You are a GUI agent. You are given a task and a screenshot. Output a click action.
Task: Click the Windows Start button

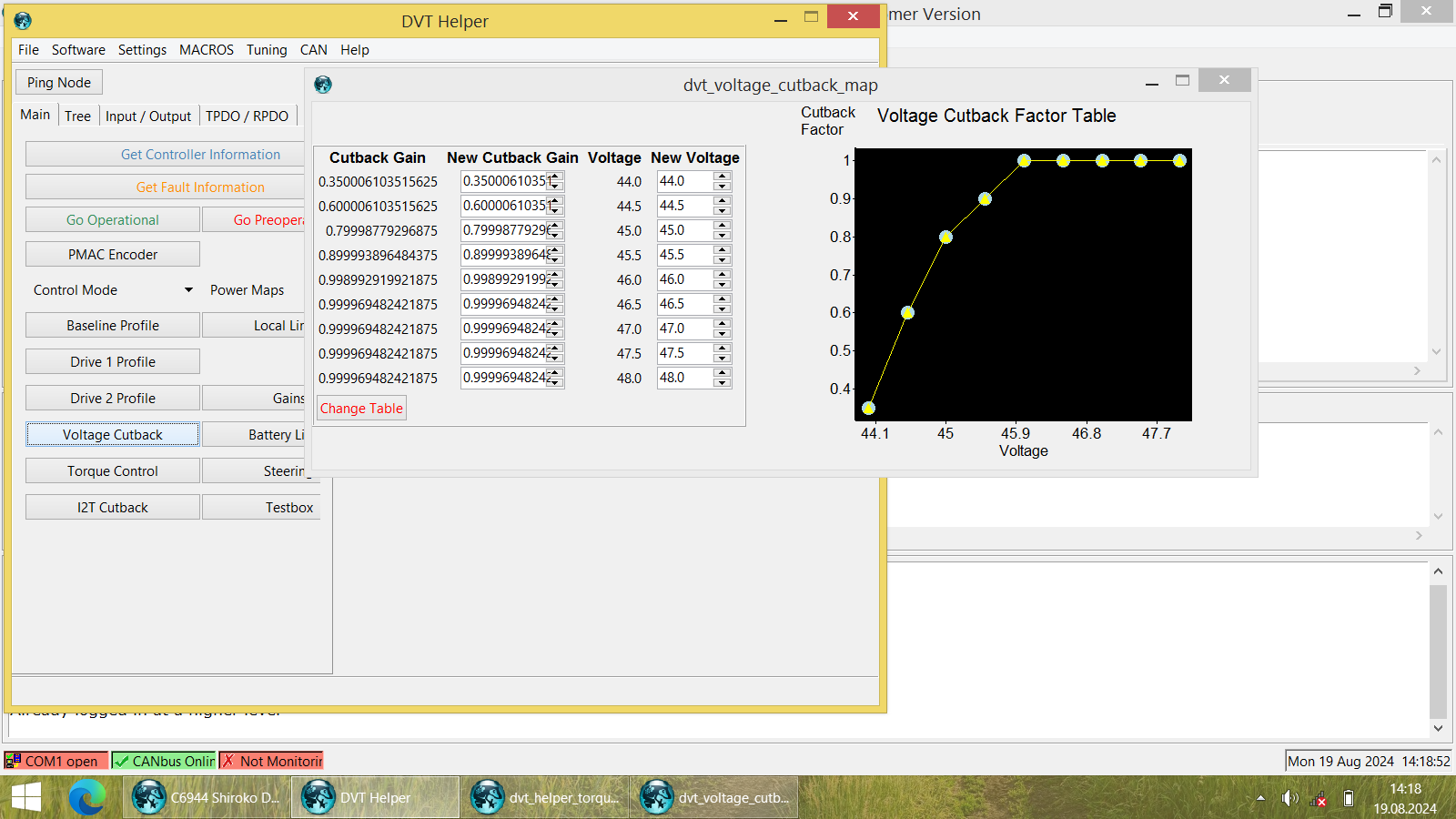pos(26,798)
